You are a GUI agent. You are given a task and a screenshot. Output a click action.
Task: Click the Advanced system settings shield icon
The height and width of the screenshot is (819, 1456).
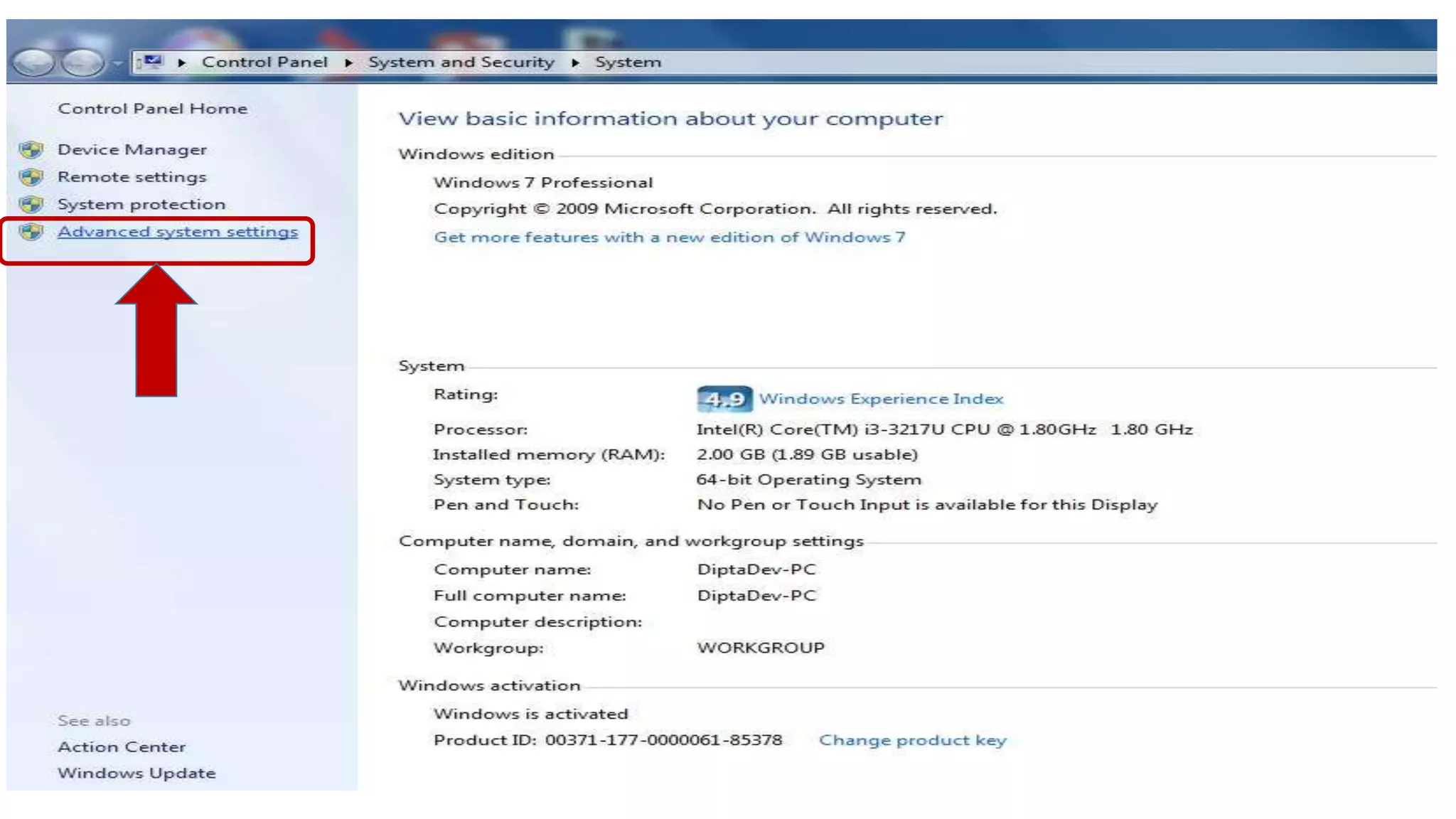[x=31, y=232]
